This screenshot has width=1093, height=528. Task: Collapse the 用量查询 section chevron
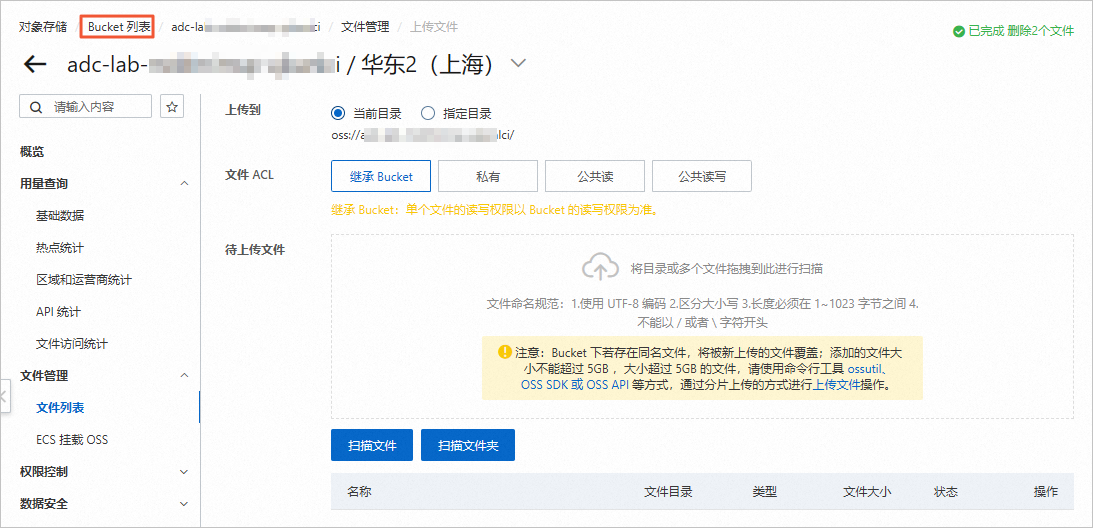tap(184, 183)
